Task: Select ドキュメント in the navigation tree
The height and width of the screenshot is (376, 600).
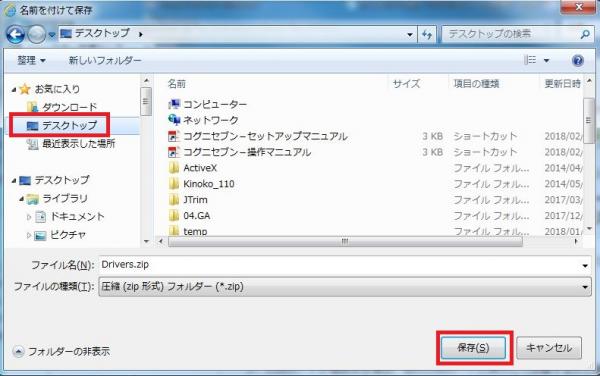Action: pyautogui.click(x=77, y=217)
